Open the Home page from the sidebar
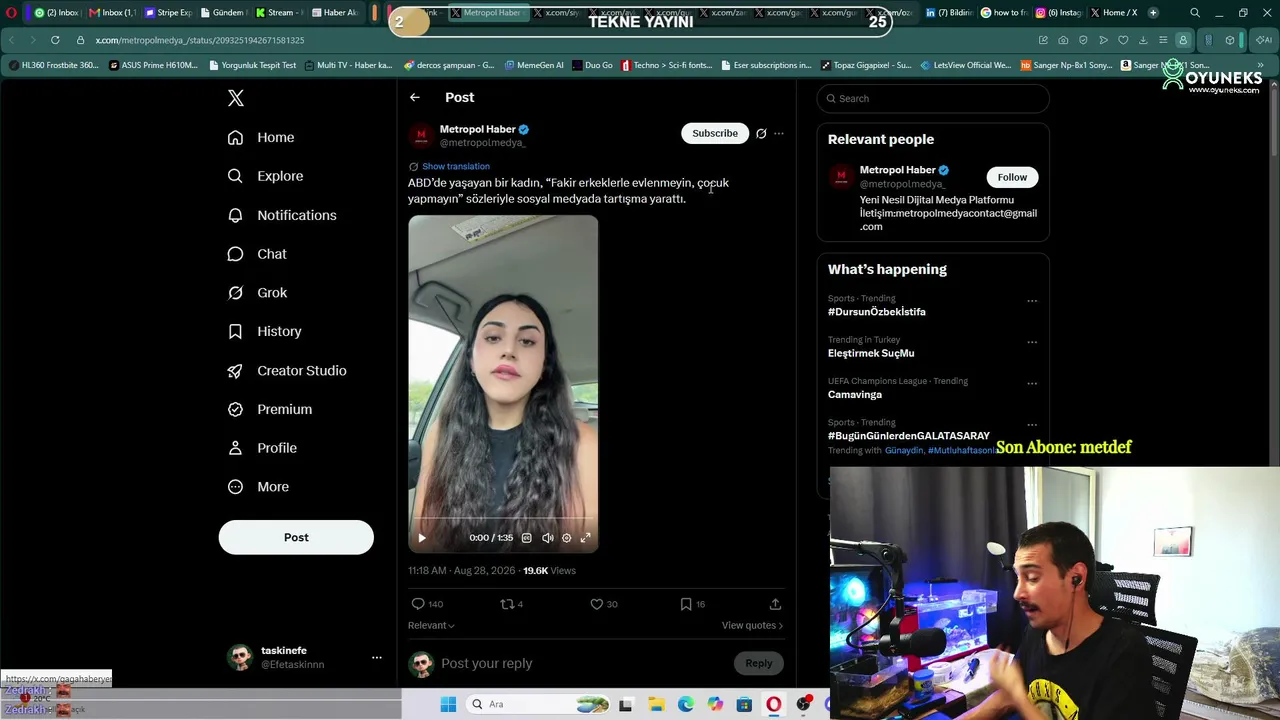 [261, 137]
